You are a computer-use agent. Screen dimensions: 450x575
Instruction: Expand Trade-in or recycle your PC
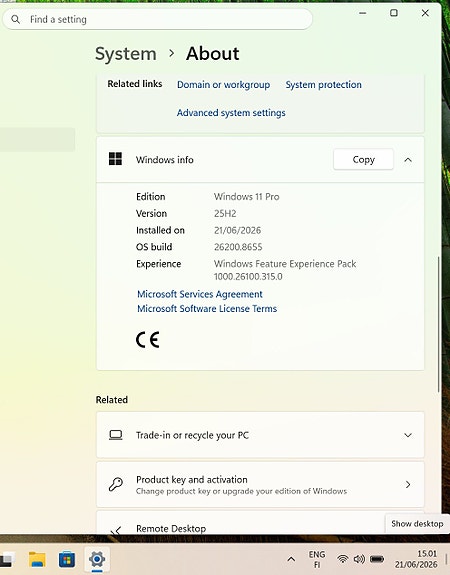tap(408, 435)
